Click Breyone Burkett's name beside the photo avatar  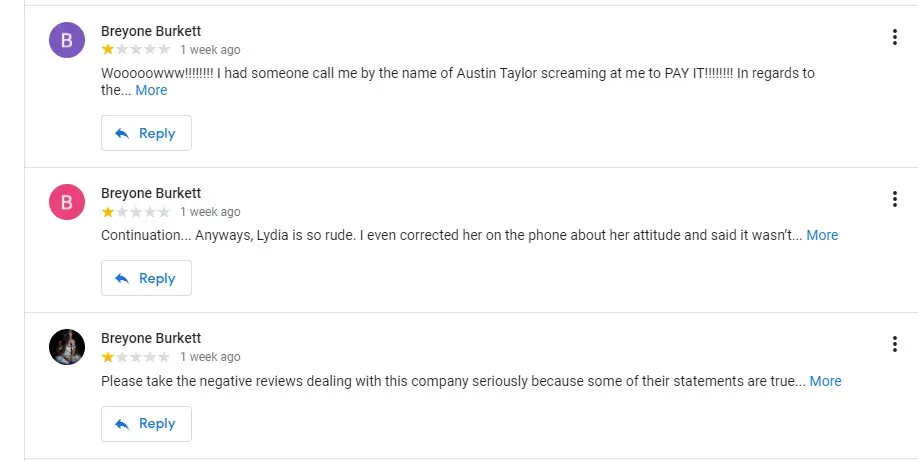(x=151, y=338)
